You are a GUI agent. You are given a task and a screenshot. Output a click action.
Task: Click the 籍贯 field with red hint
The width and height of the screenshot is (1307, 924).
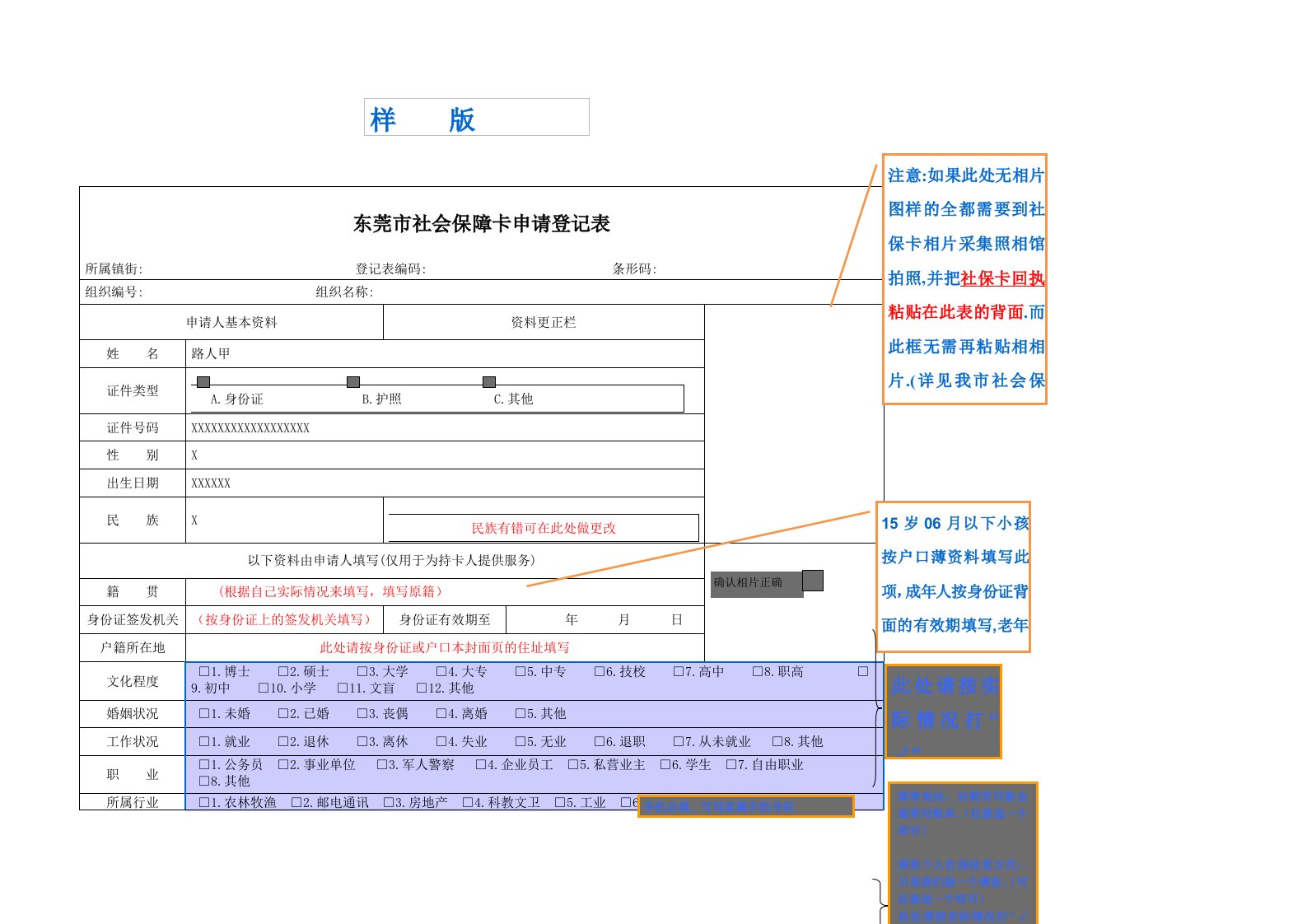[445, 592]
